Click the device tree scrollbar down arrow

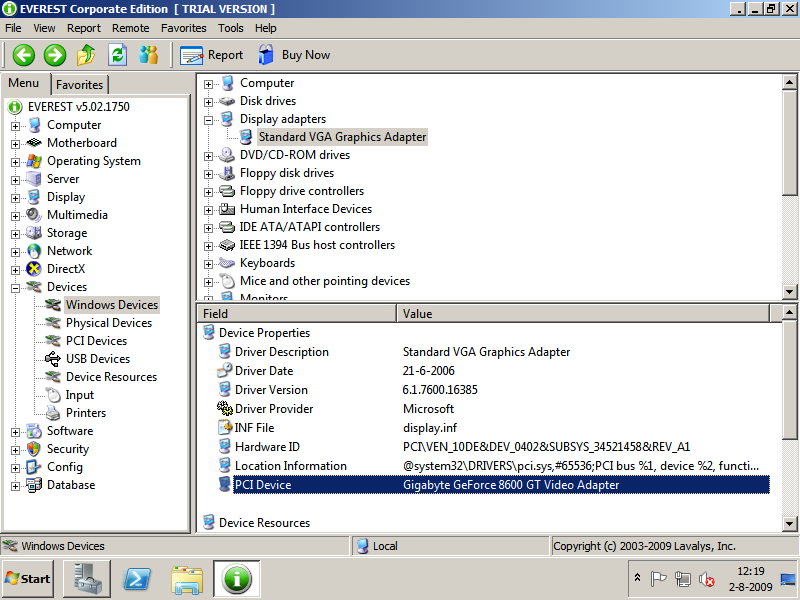pos(789,292)
